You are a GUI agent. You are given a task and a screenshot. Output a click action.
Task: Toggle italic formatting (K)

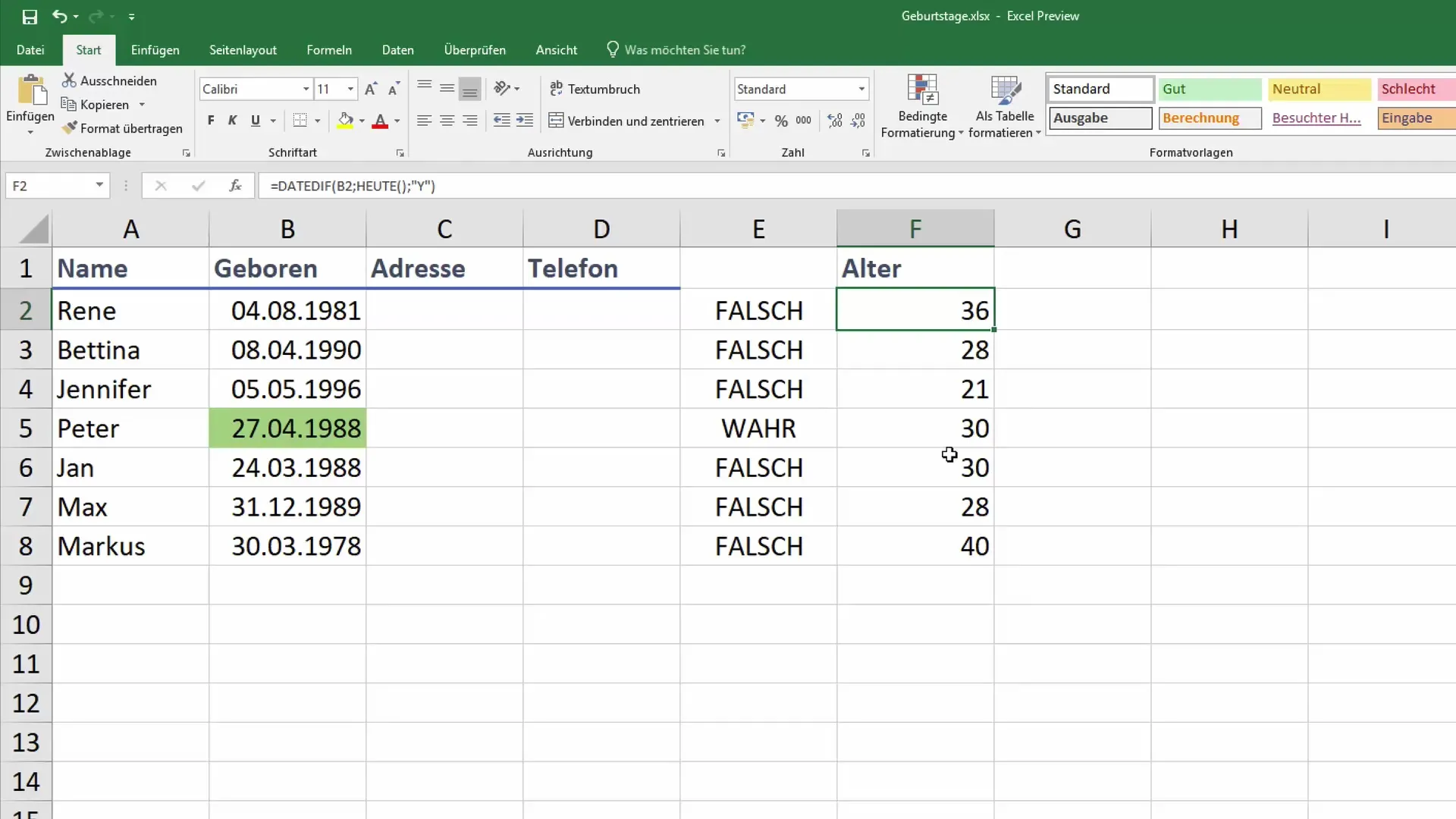click(233, 121)
